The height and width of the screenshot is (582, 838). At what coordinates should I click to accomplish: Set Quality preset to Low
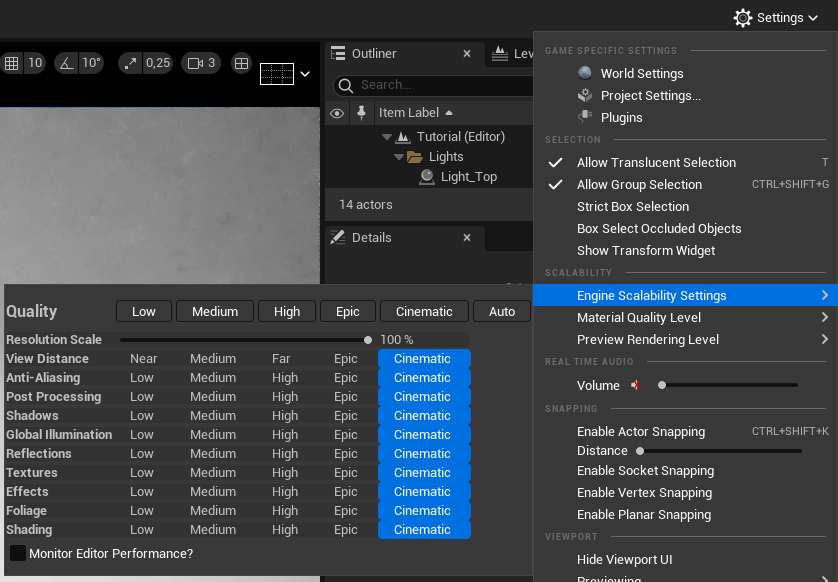[x=144, y=312]
